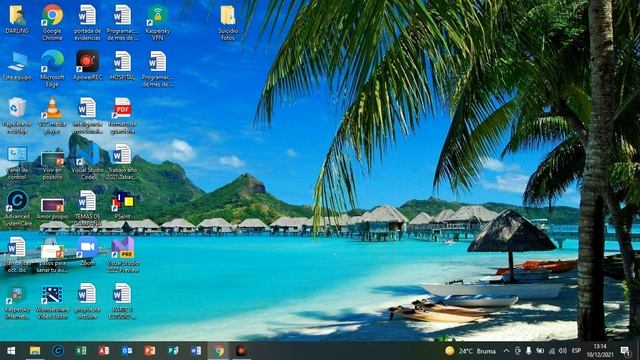Select the 'Este equipo' icon
The image size is (640, 360).
(17, 66)
